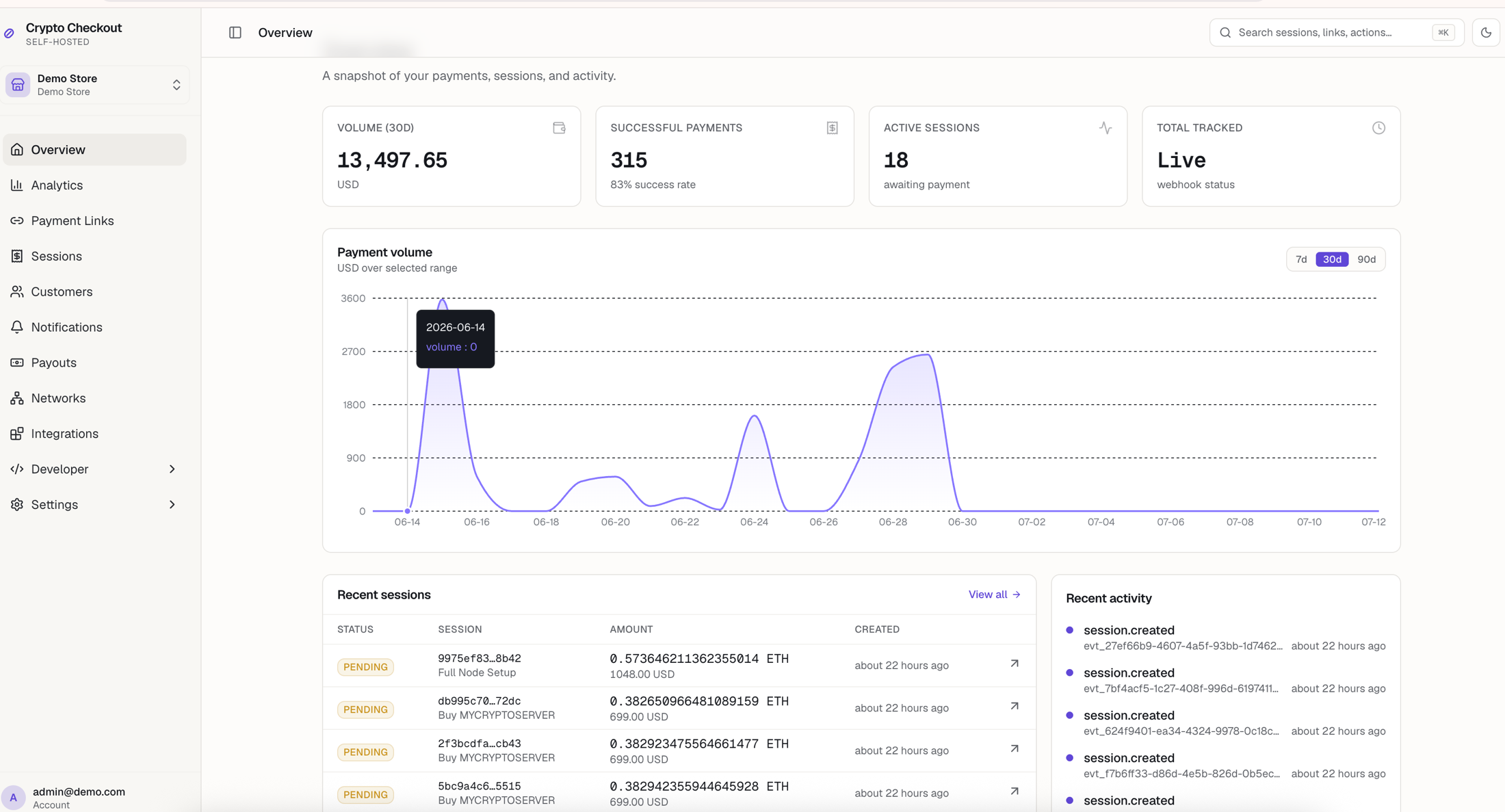Click the Settings gear icon

(x=17, y=504)
